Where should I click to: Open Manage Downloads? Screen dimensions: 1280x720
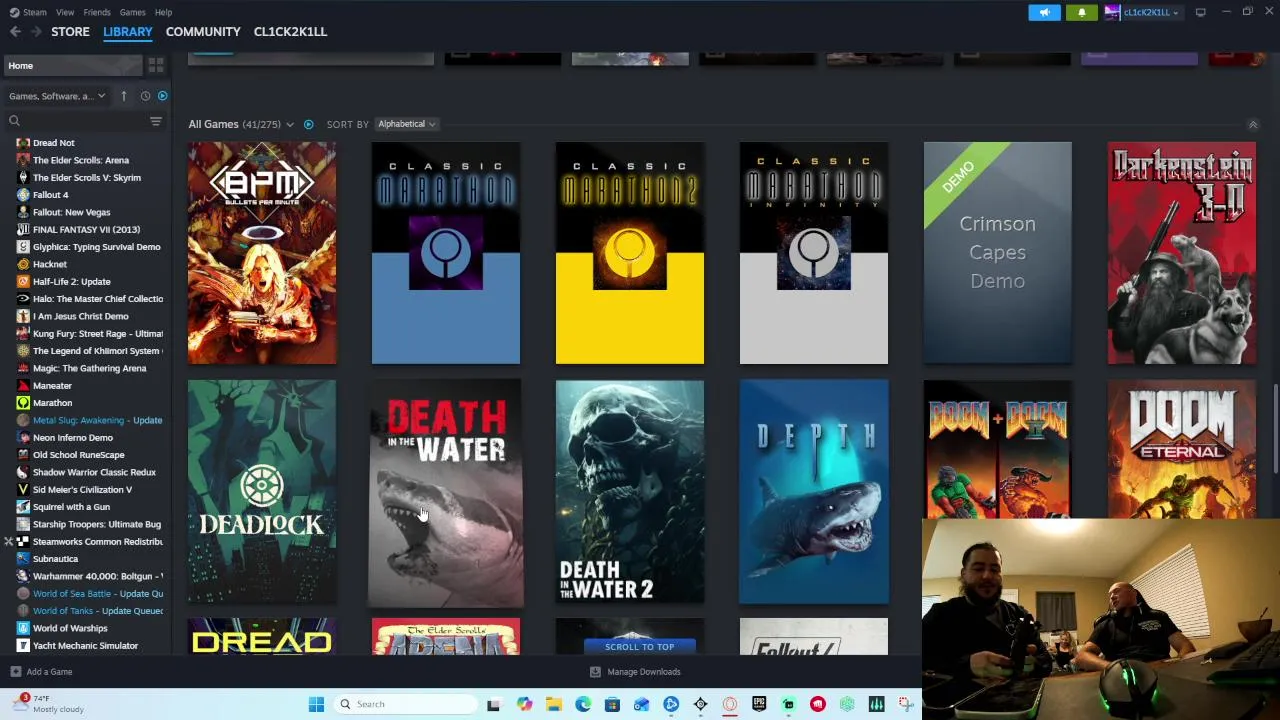636,672
